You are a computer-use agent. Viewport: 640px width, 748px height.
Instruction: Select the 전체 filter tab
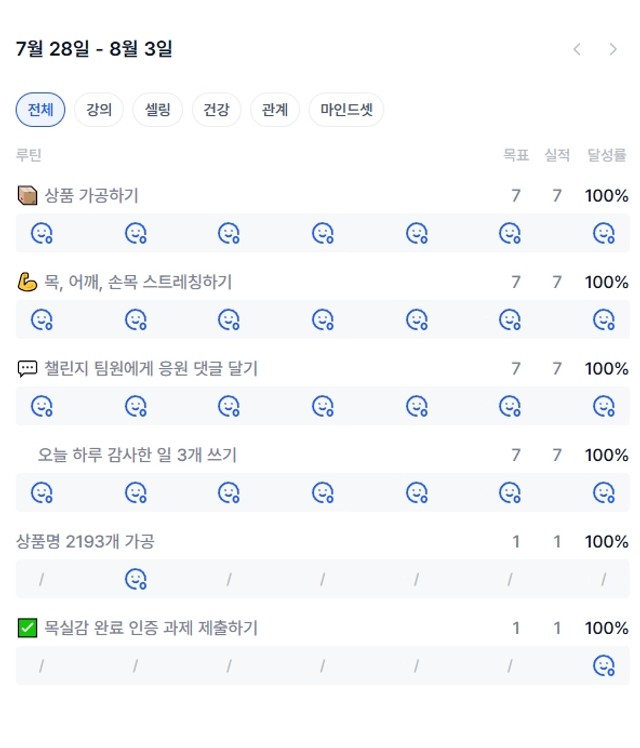click(41, 110)
